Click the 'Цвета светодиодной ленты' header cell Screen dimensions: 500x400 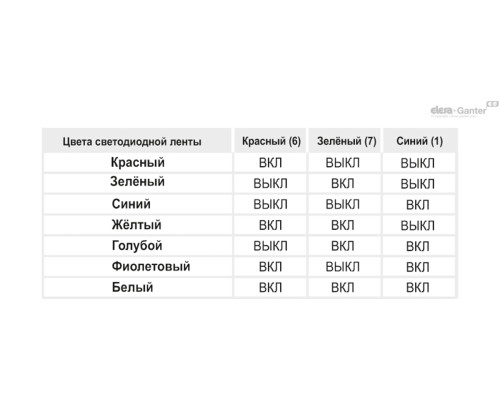(132, 142)
